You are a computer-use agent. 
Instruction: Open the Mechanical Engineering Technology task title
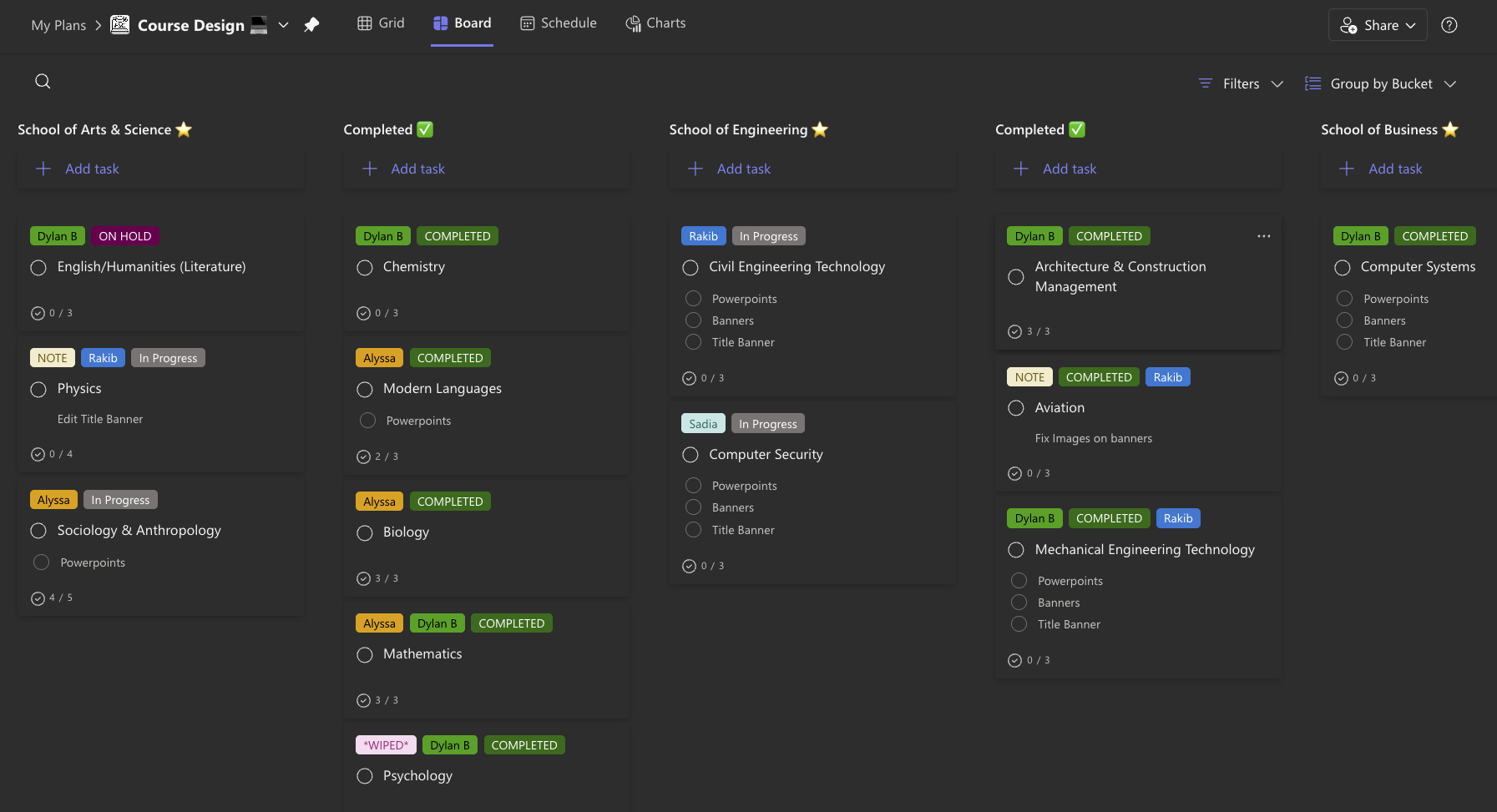[x=1145, y=549]
